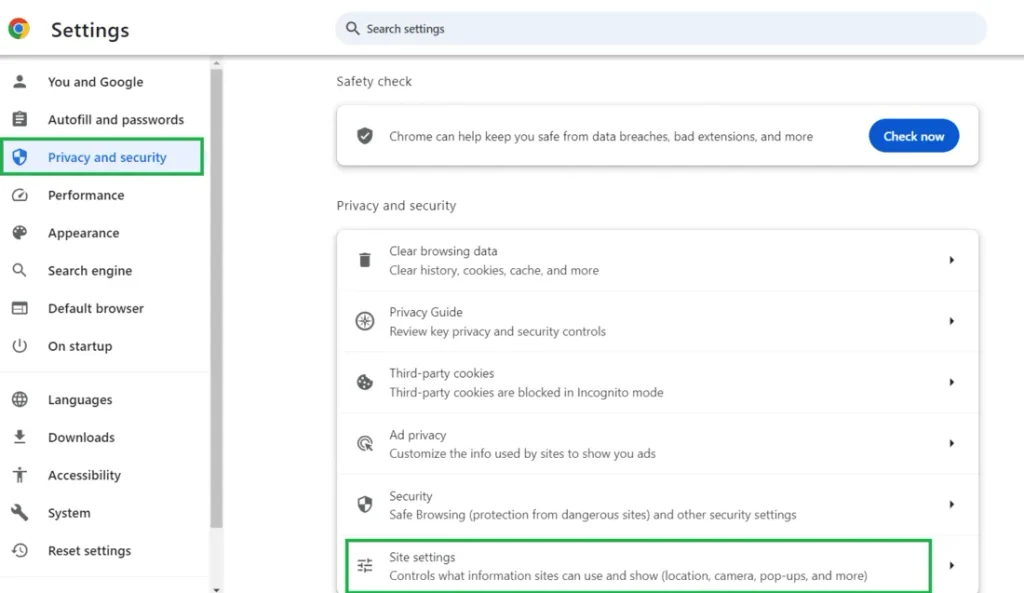
Task: Click the Chrome logo icon
Action: click(x=19, y=29)
